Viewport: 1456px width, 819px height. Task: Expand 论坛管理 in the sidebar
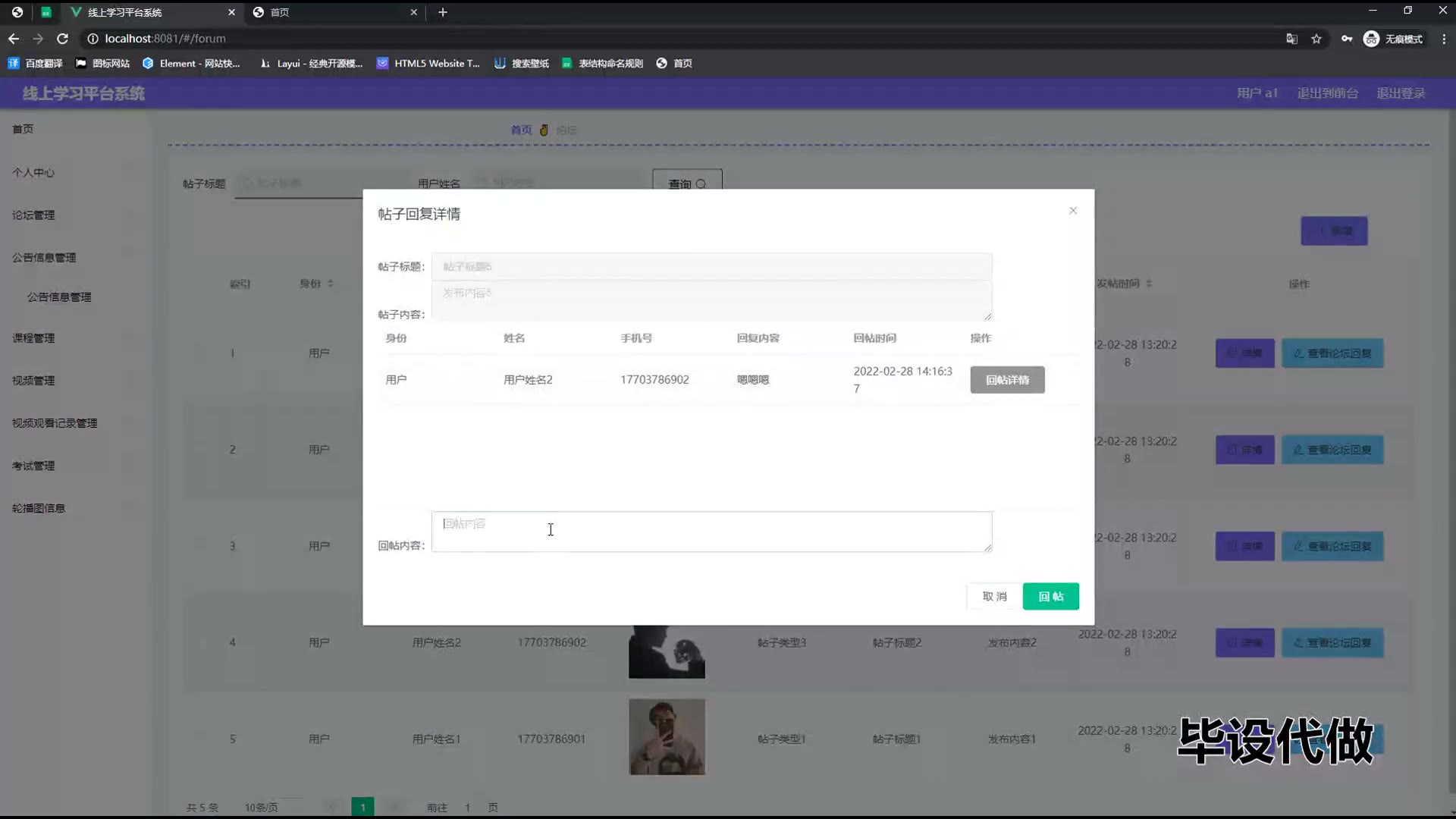pos(33,215)
